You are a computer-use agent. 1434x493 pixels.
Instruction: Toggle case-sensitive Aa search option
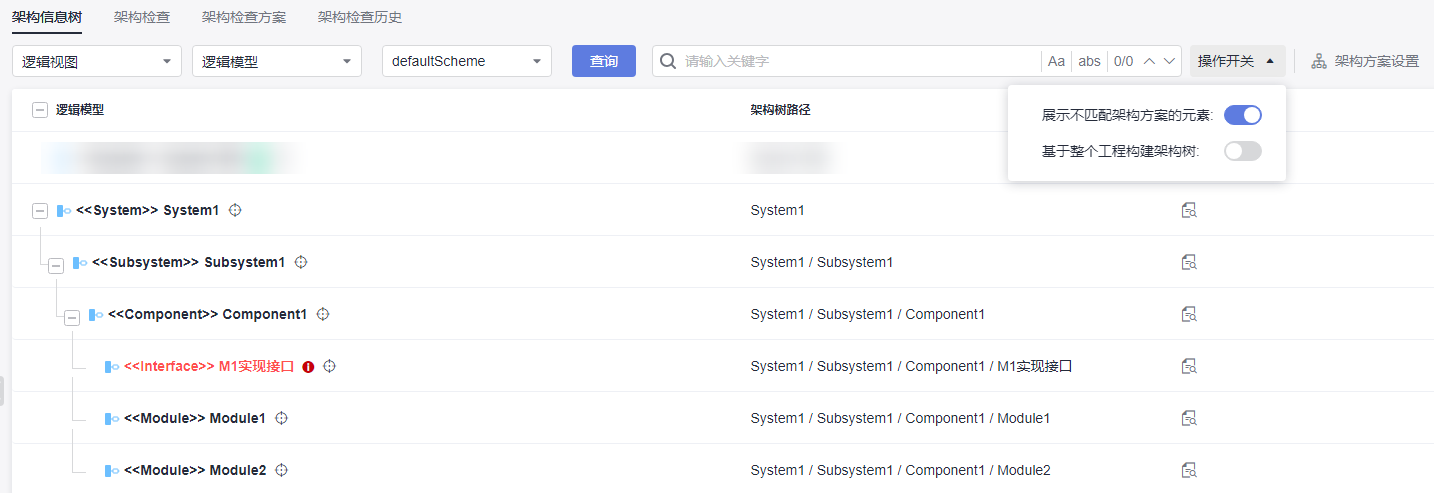1056,61
